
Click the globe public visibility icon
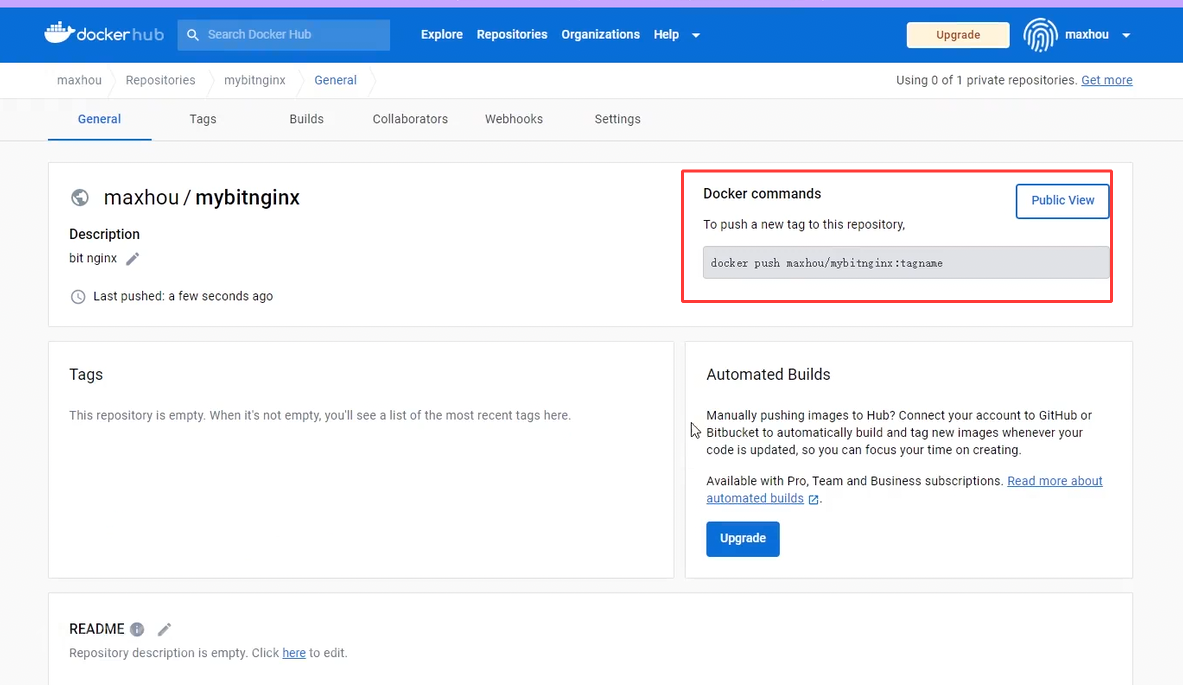80,198
